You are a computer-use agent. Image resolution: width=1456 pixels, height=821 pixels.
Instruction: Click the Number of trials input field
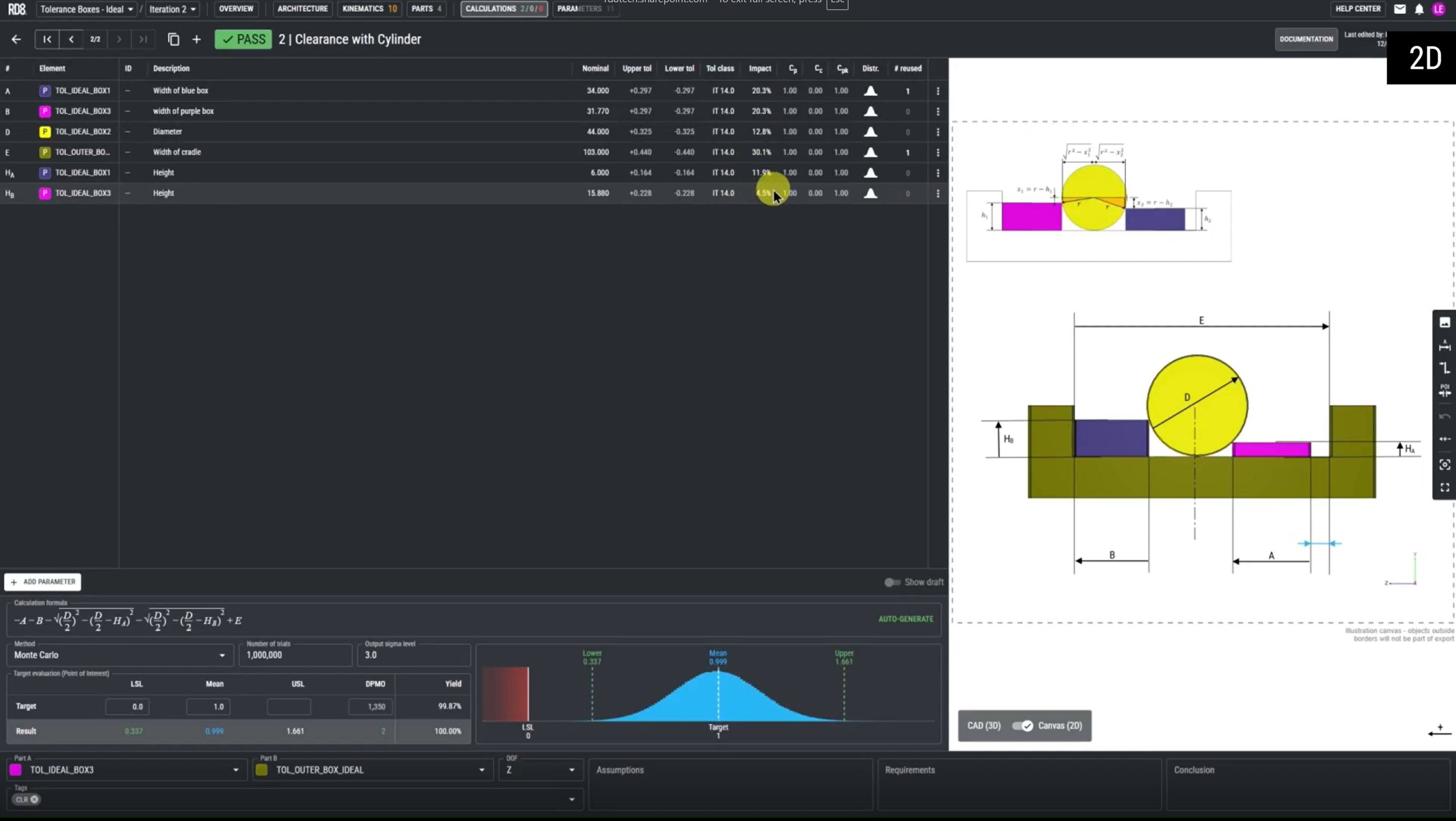click(x=295, y=655)
